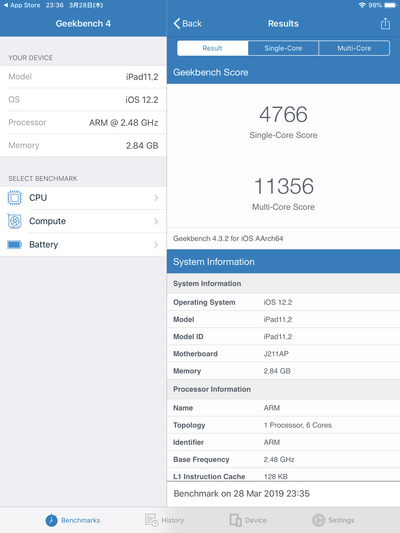Return to App Store via status bar

point(22,5)
